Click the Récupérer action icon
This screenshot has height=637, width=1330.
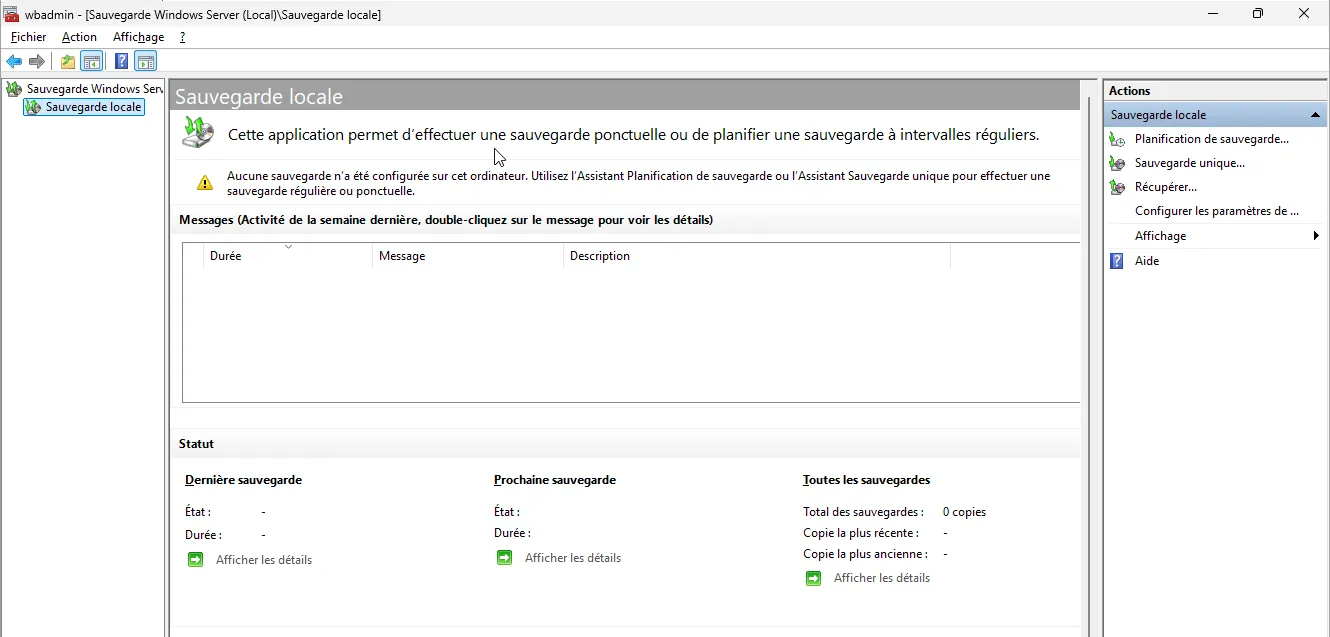[x=1117, y=187]
